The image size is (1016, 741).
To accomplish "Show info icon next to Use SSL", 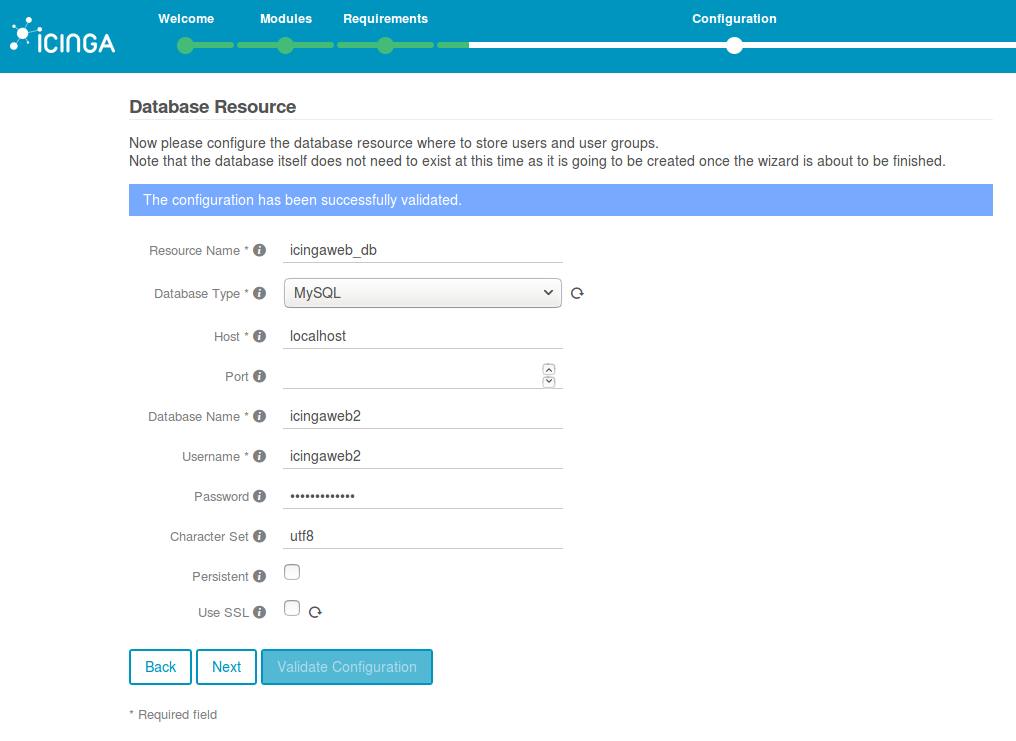I will tap(259, 612).
